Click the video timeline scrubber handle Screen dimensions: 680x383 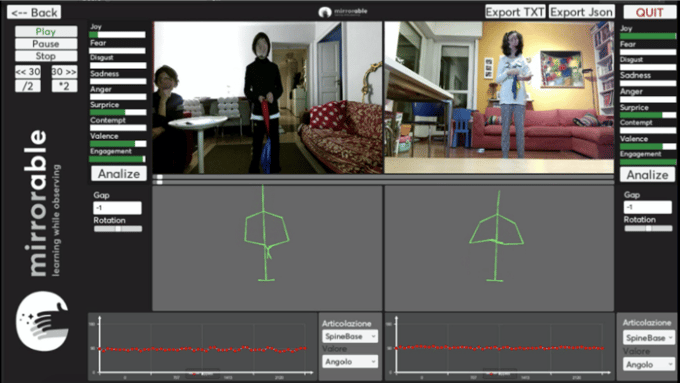pos(160,179)
